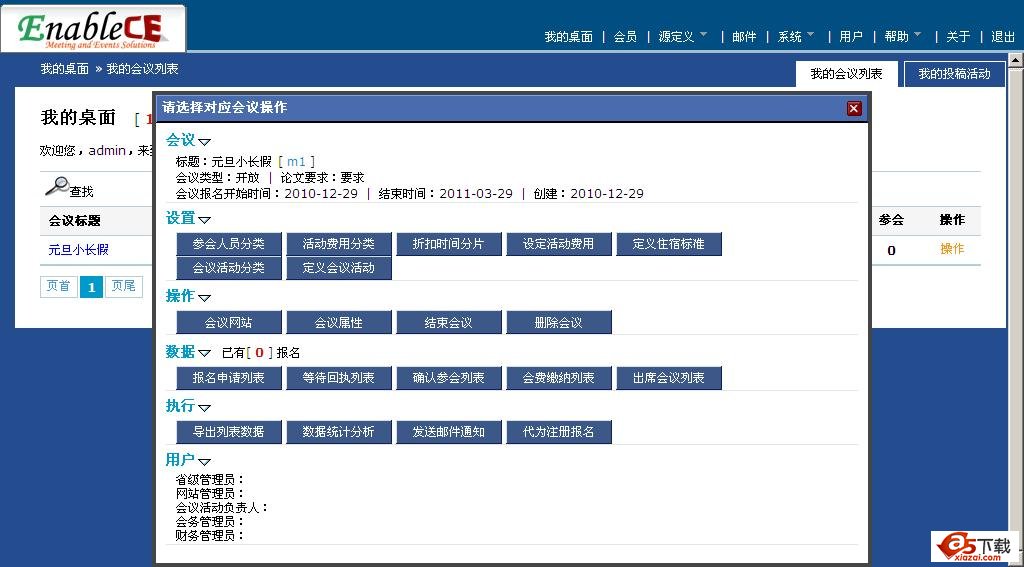Click 我的桌面 in the breadcrumb
Image resolution: width=1024 pixels, height=567 pixels.
(65, 69)
